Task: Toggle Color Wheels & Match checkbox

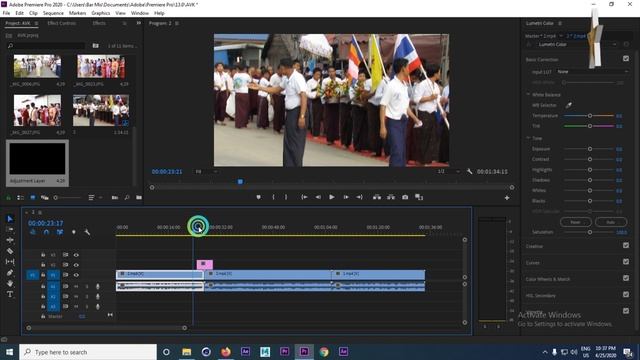Action: click(x=626, y=278)
